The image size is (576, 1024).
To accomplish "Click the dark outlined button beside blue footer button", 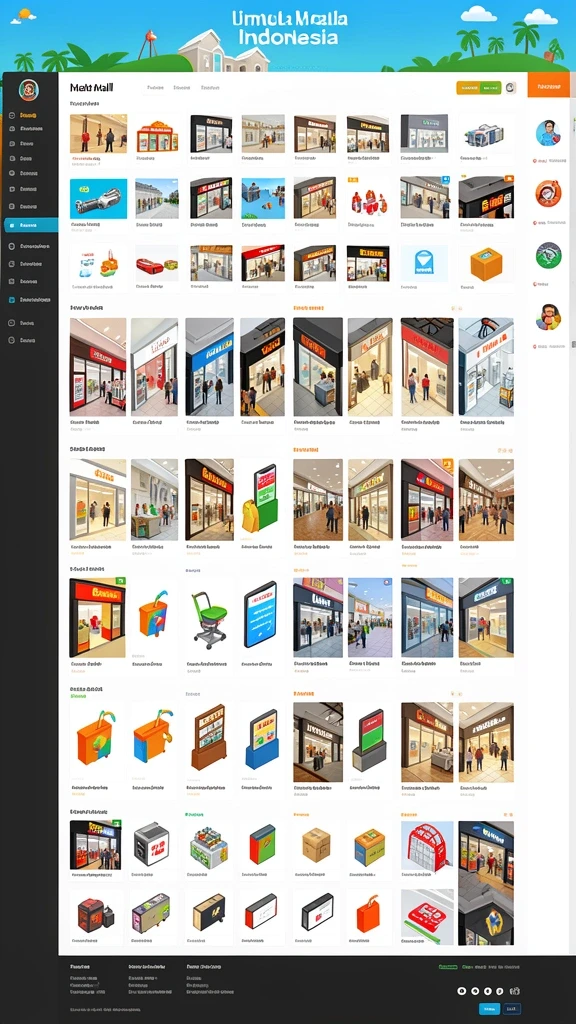I will [512, 1008].
